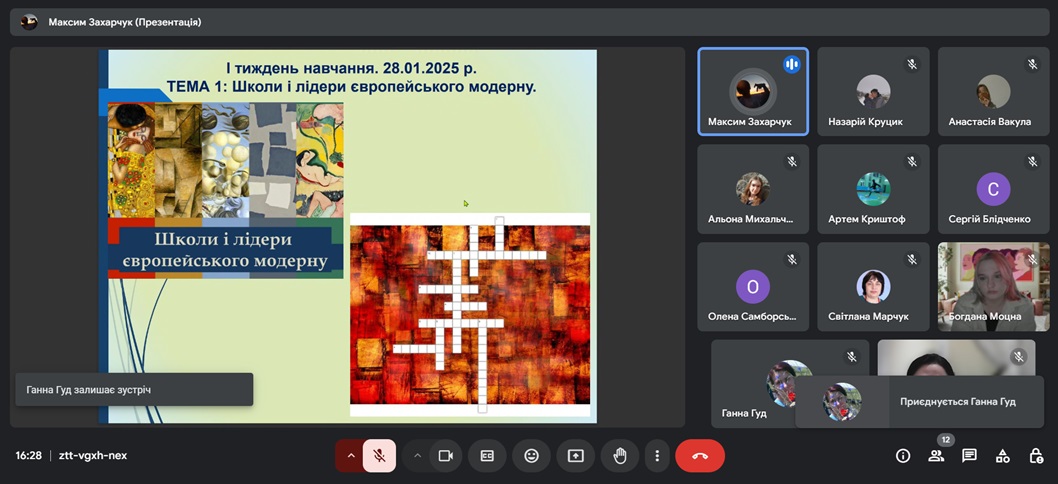The width and height of the screenshot is (1058, 484).
Task: Toggle the camera button
Action: (445, 456)
